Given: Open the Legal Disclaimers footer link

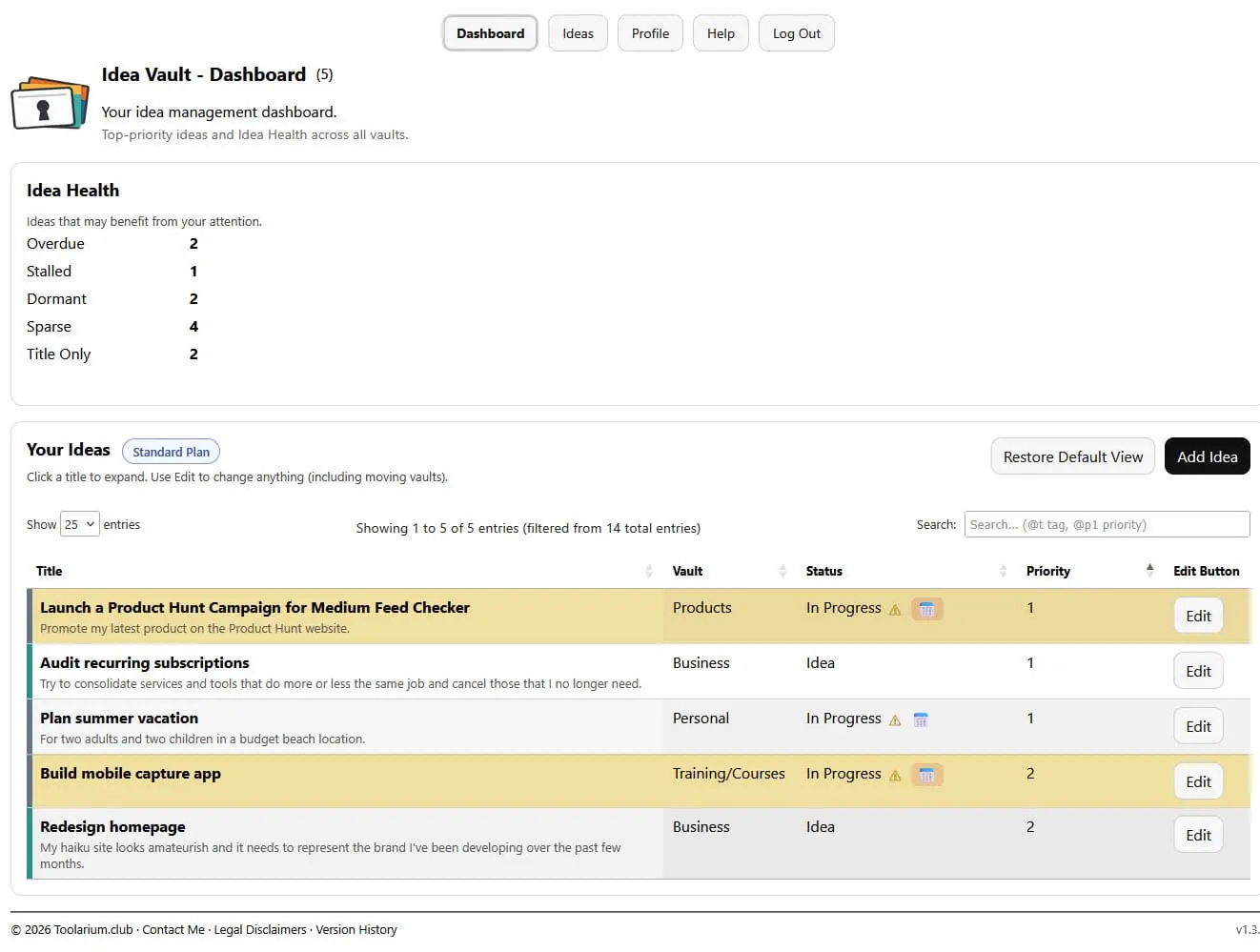Looking at the screenshot, I should (260, 929).
